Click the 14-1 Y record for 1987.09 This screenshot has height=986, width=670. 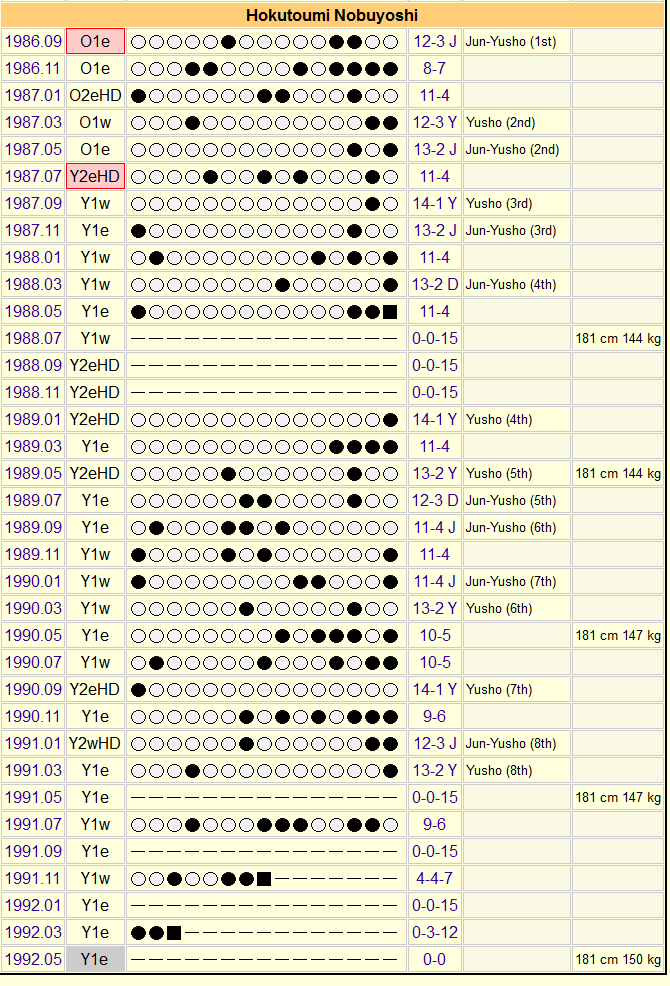[435, 204]
